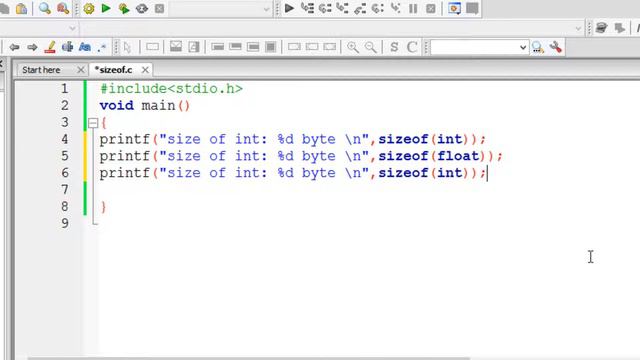Close the *sizeof.c tab
The image size is (640, 360).
[x=145, y=70]
